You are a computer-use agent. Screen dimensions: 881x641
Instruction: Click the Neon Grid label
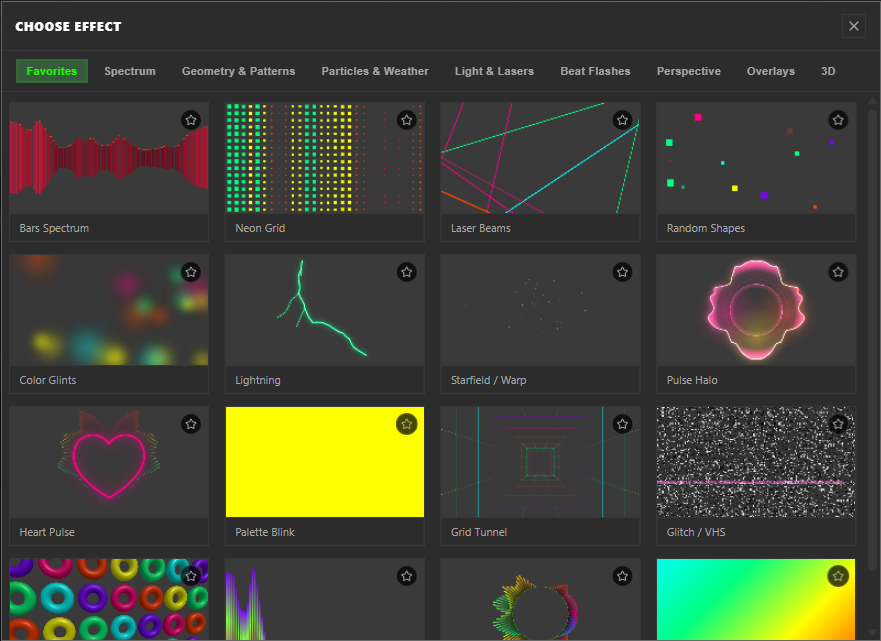tap(260, 228)
